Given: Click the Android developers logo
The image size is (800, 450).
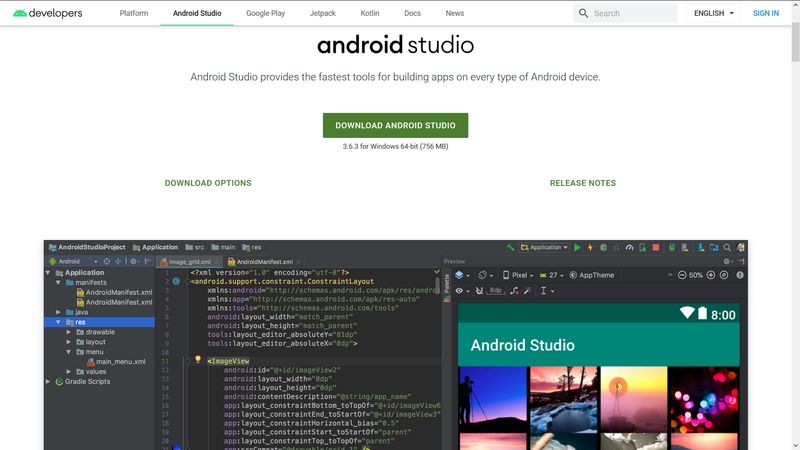Looking at the screenshot, I should (x=47, y=13).
